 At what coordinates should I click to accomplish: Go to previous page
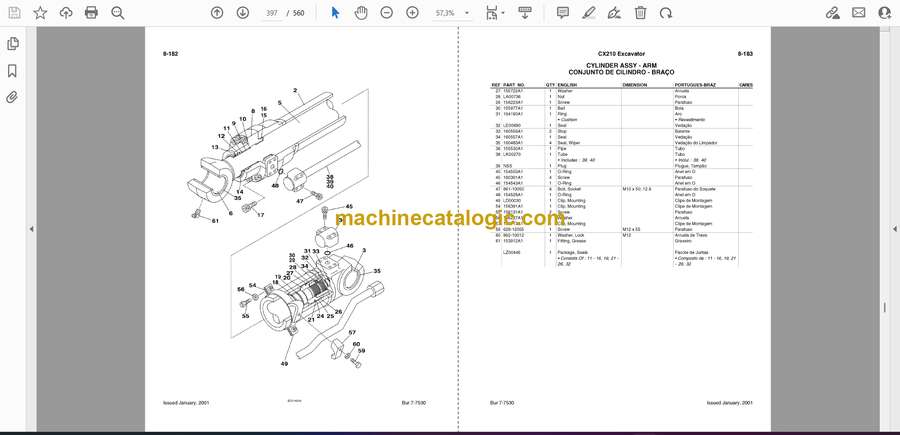coord(217,13)
